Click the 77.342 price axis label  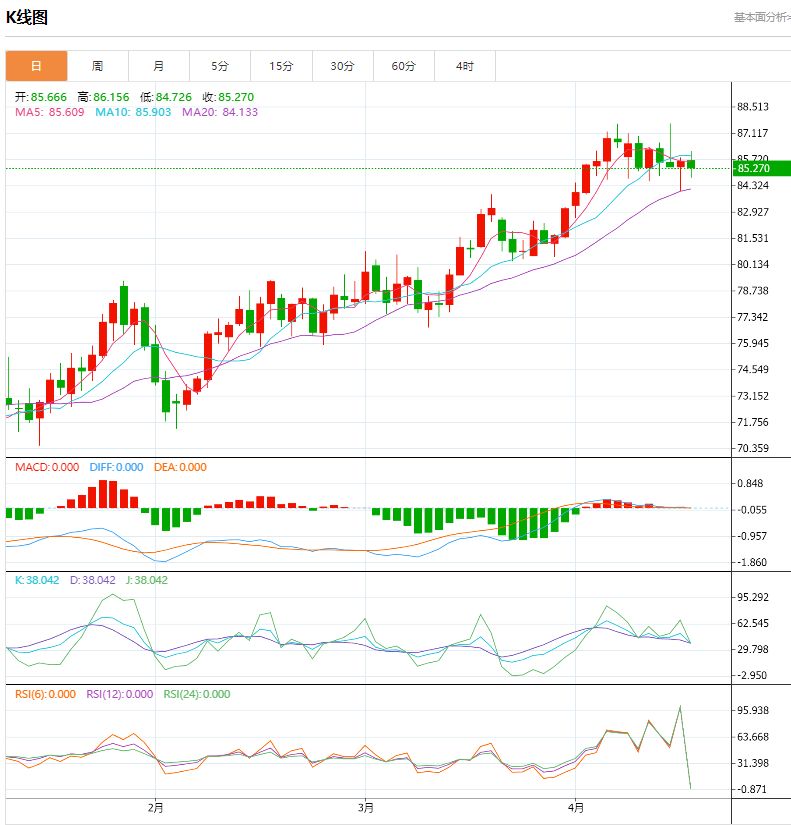point(753,317)
